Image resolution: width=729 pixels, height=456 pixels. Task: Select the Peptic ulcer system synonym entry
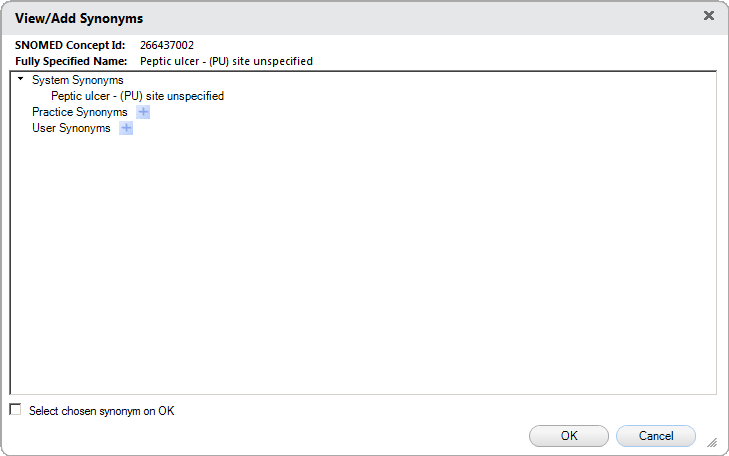click(138, 96)
